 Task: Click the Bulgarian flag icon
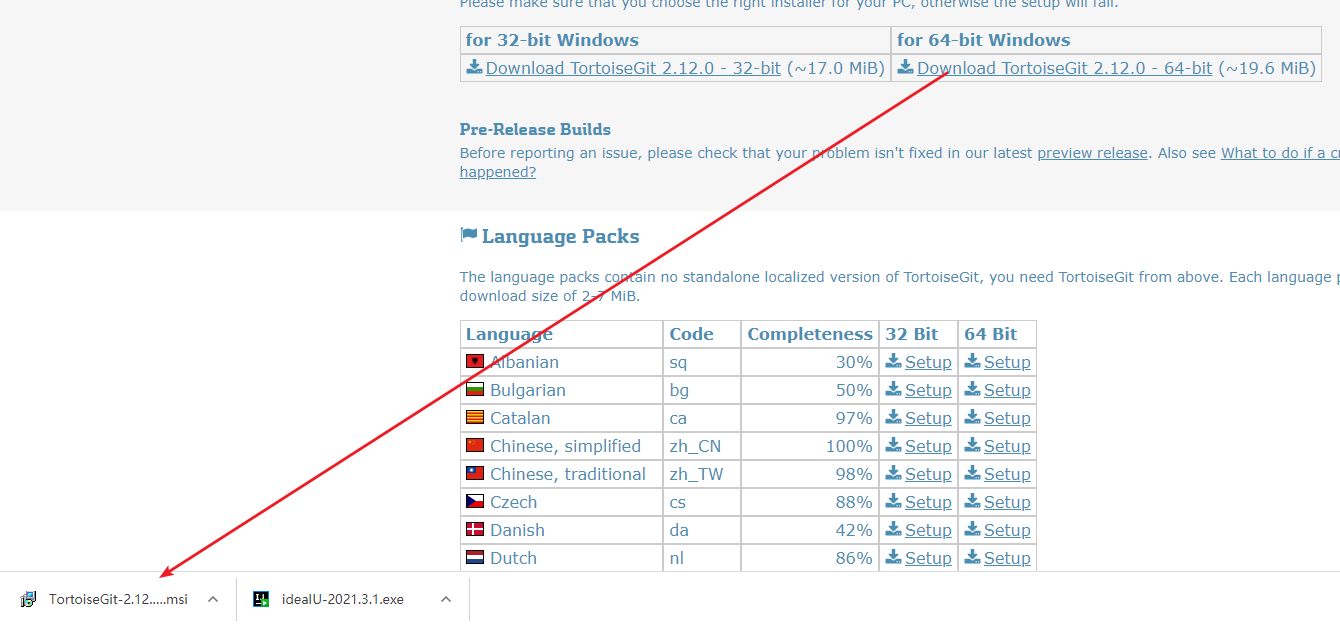pos(475,389)
